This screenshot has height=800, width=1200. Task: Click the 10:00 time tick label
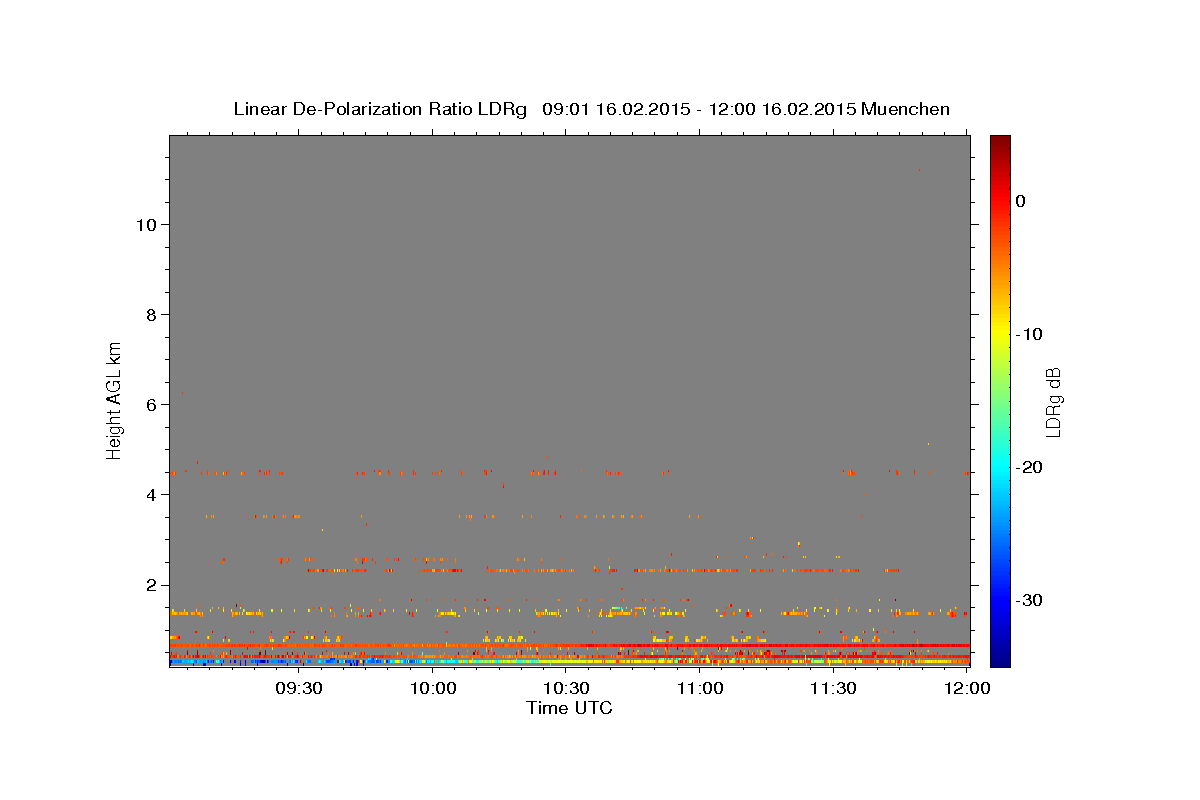[435, 689]
